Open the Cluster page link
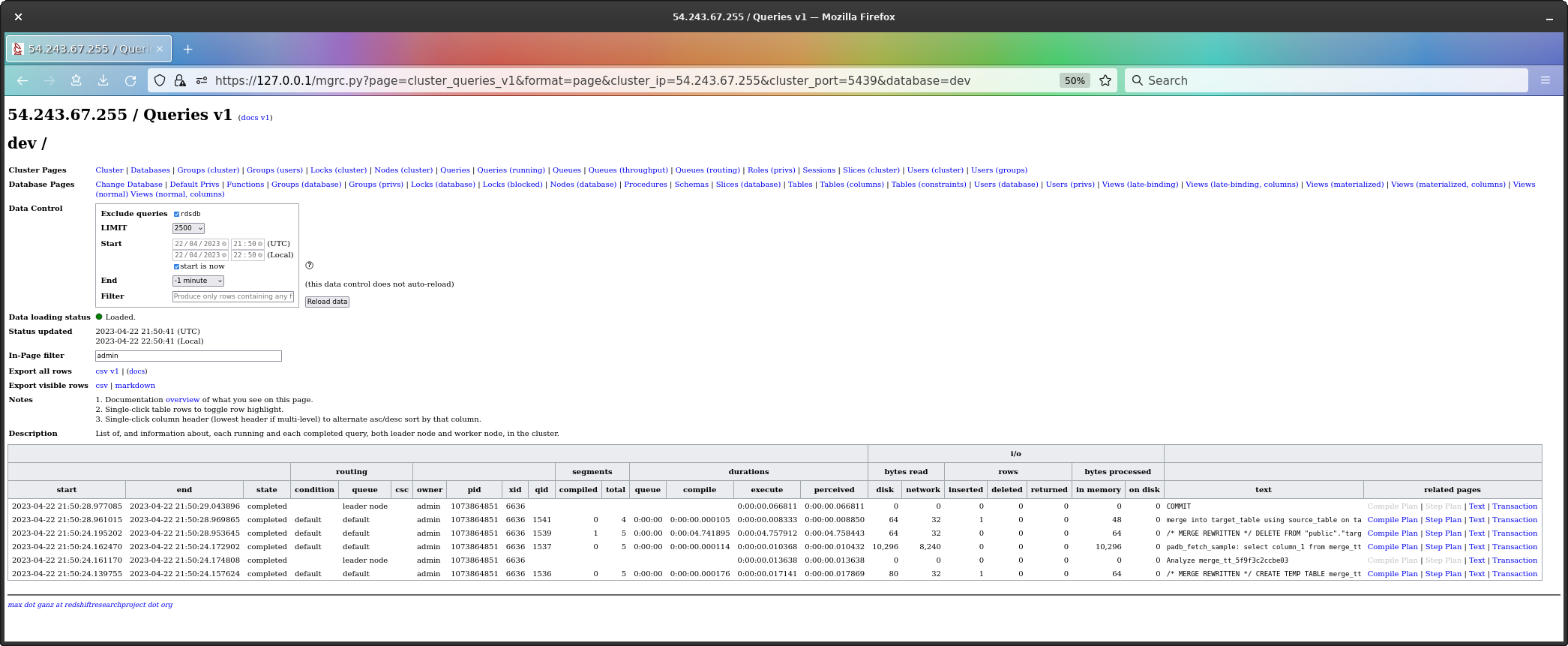The width and height of the screenshot is (1568, 646). point(109,170)
